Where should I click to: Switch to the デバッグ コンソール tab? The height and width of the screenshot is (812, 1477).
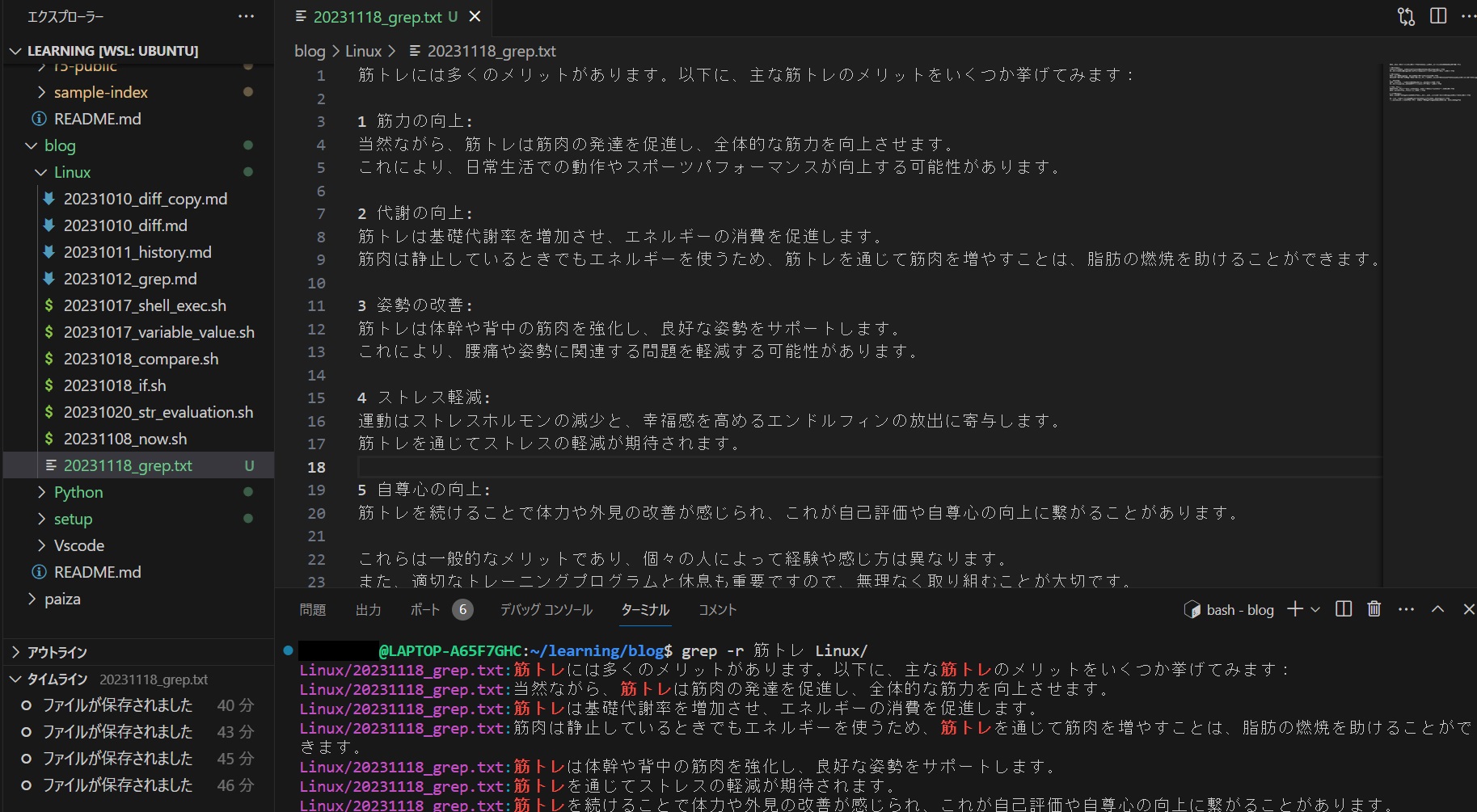546,610
